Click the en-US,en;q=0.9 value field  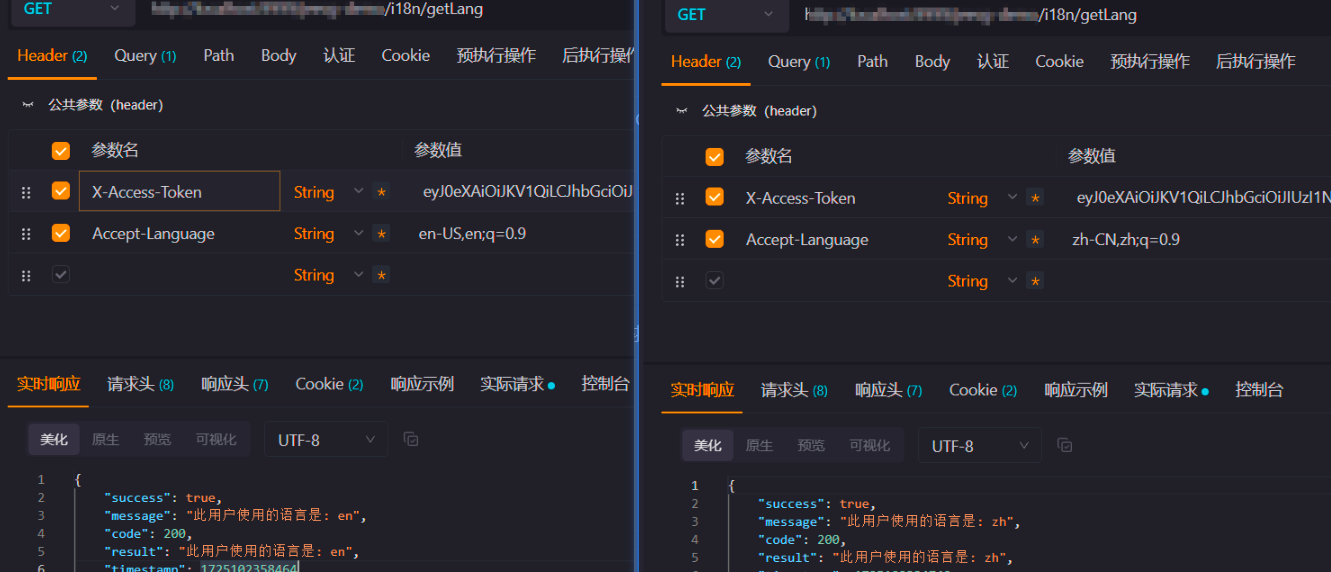tap(472, 234)
